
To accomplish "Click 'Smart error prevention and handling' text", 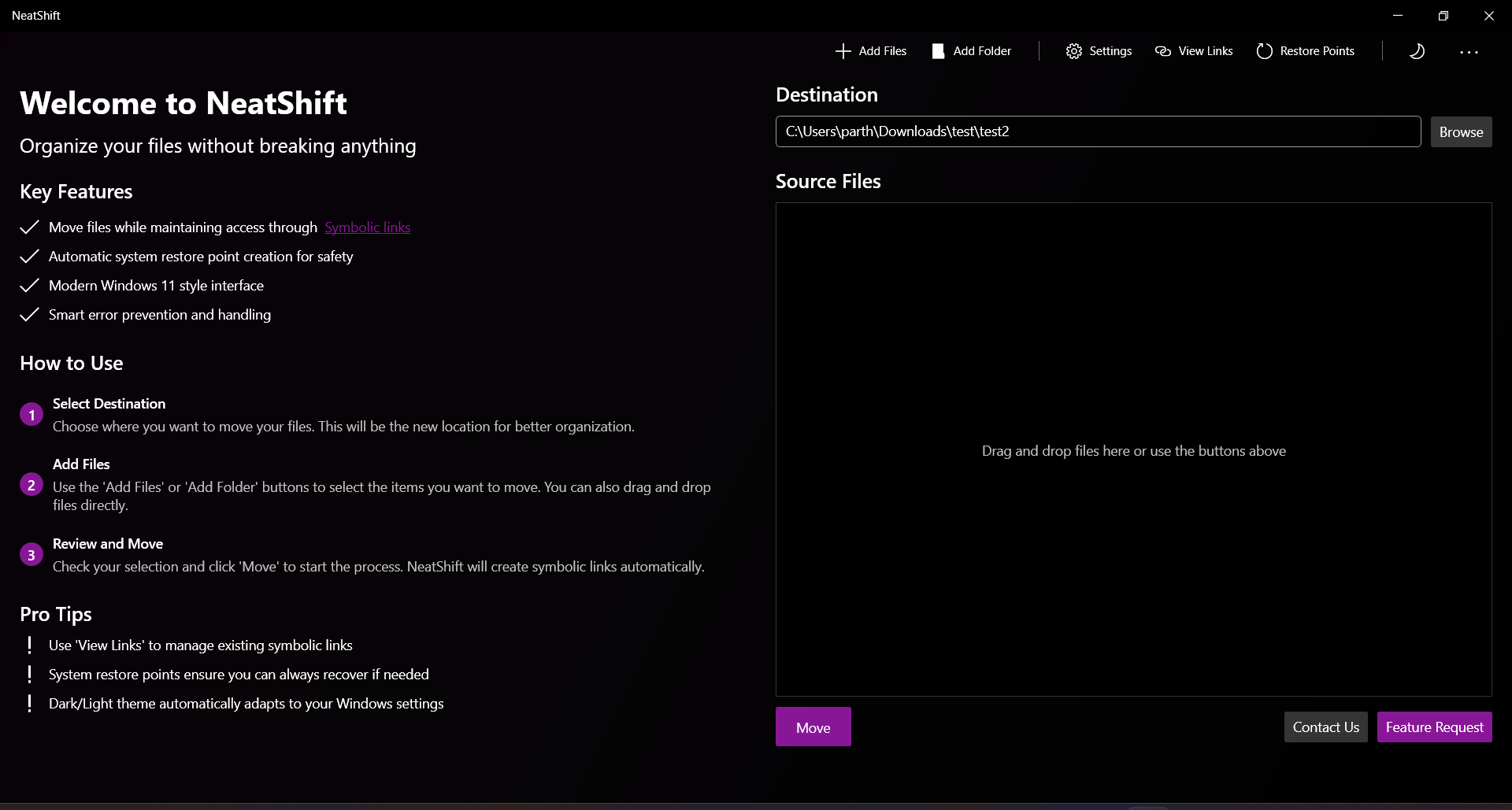I will click(160, 315).
